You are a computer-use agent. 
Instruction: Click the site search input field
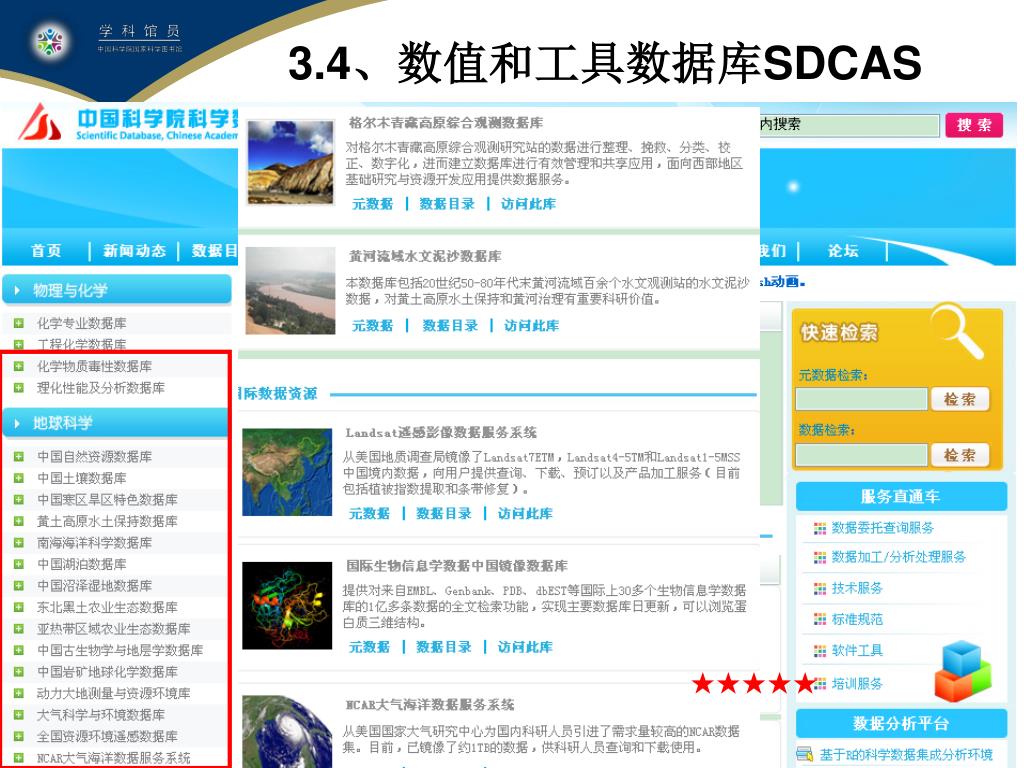(x=849, y=125)
